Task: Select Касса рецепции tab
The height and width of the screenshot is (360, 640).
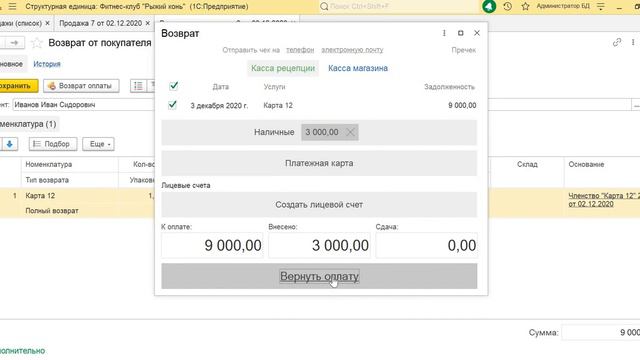Action: (x=283, y=68)
